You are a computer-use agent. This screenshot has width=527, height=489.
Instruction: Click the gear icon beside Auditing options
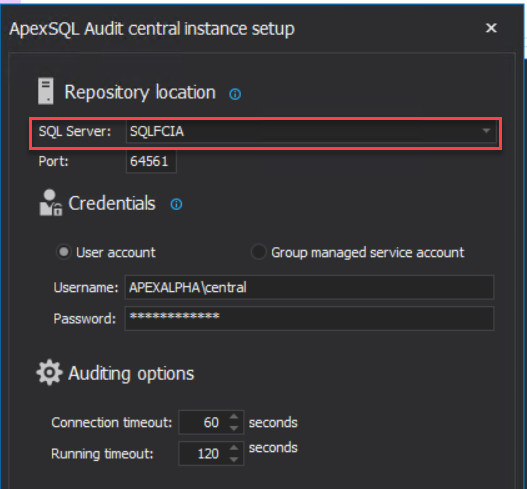click(49, 372)
